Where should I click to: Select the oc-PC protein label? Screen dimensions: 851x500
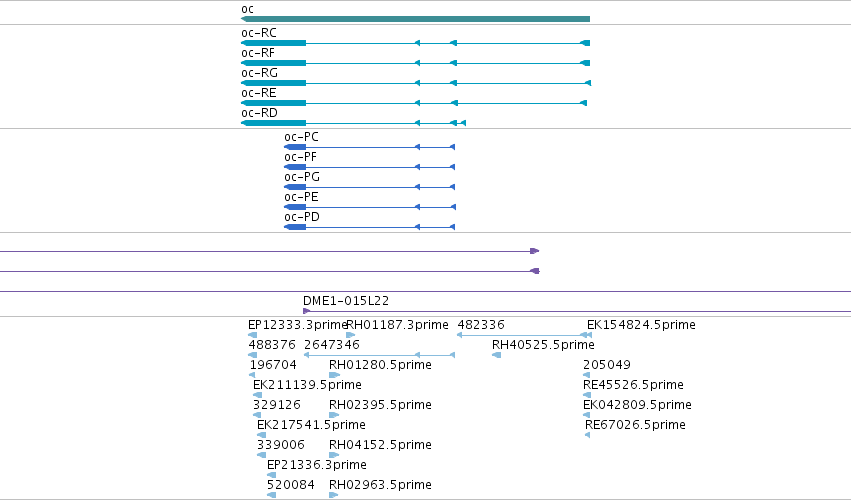301,137
